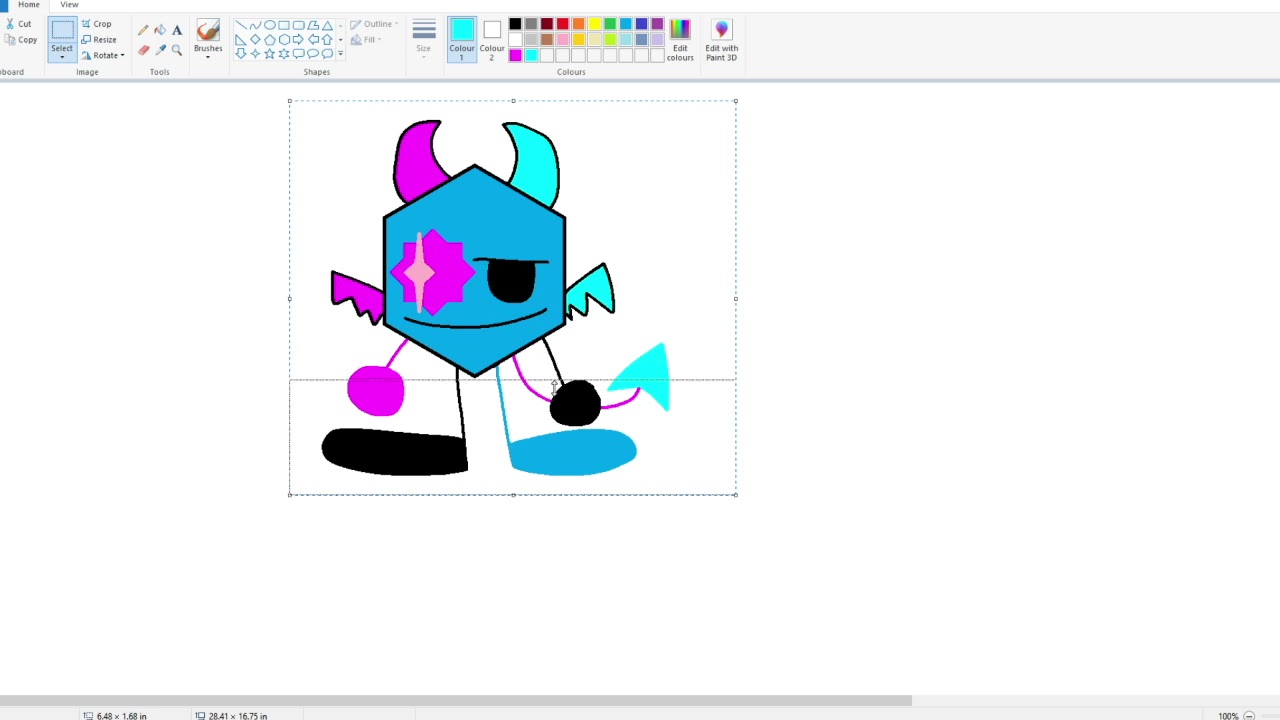The width and height of the screenshot is (1280, 720).
Task: Choose the Left arrow shape
Action: (313, 40)
